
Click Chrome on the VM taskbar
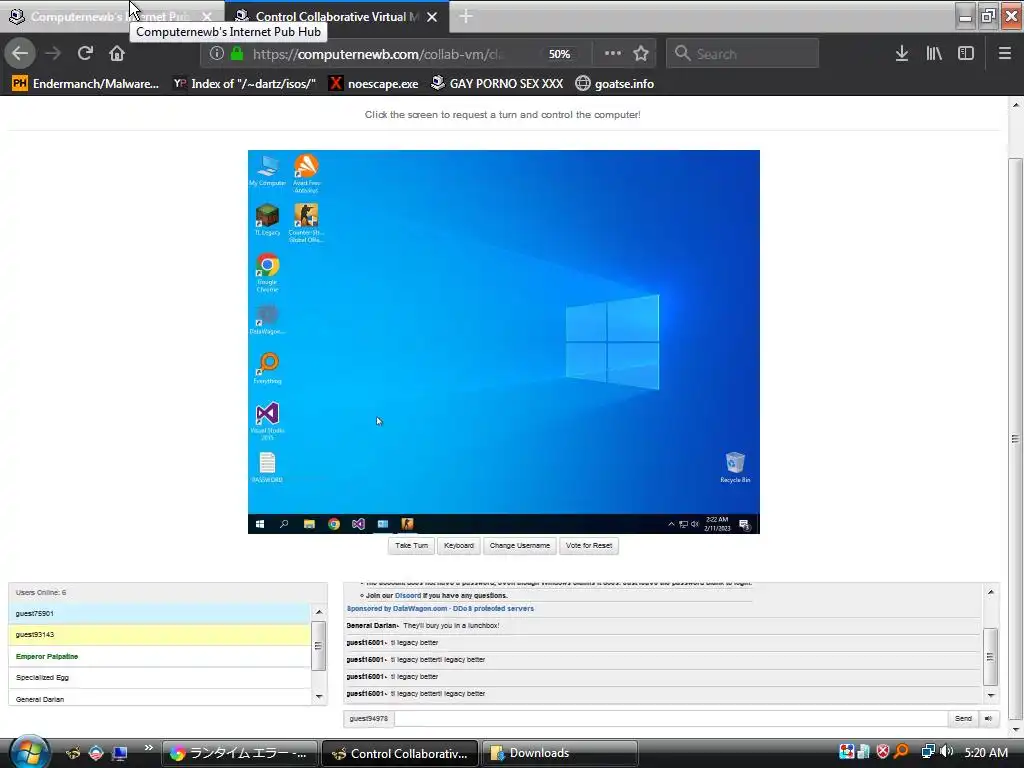pos(334,524)
